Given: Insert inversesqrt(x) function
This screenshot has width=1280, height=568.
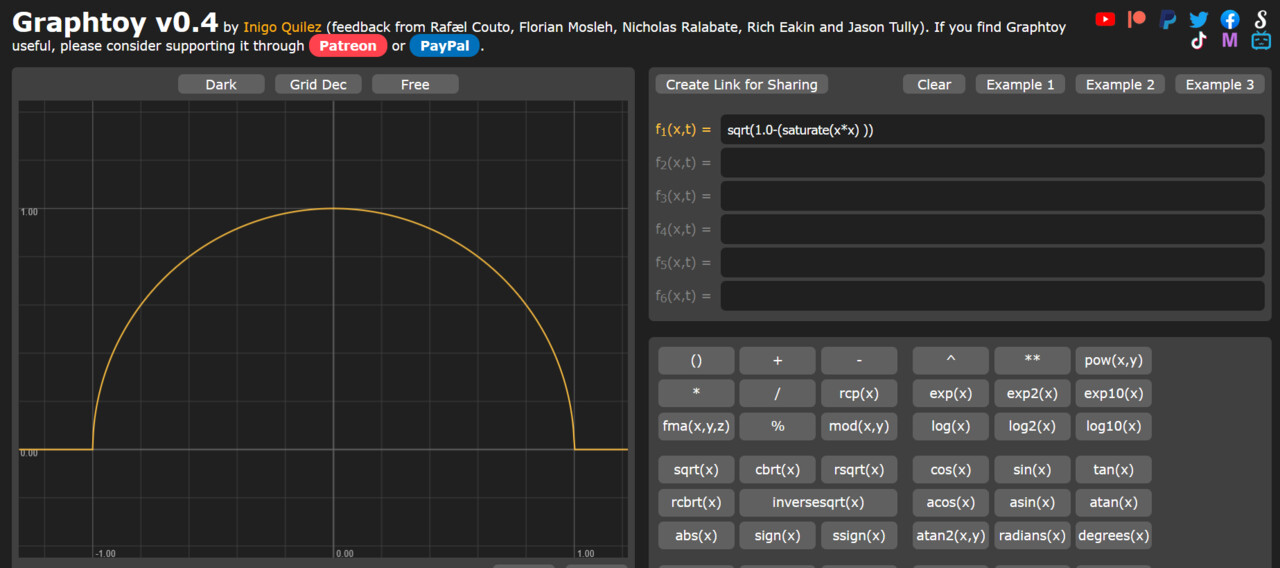Looking at the screenshot, I should [x=819, y=502].
